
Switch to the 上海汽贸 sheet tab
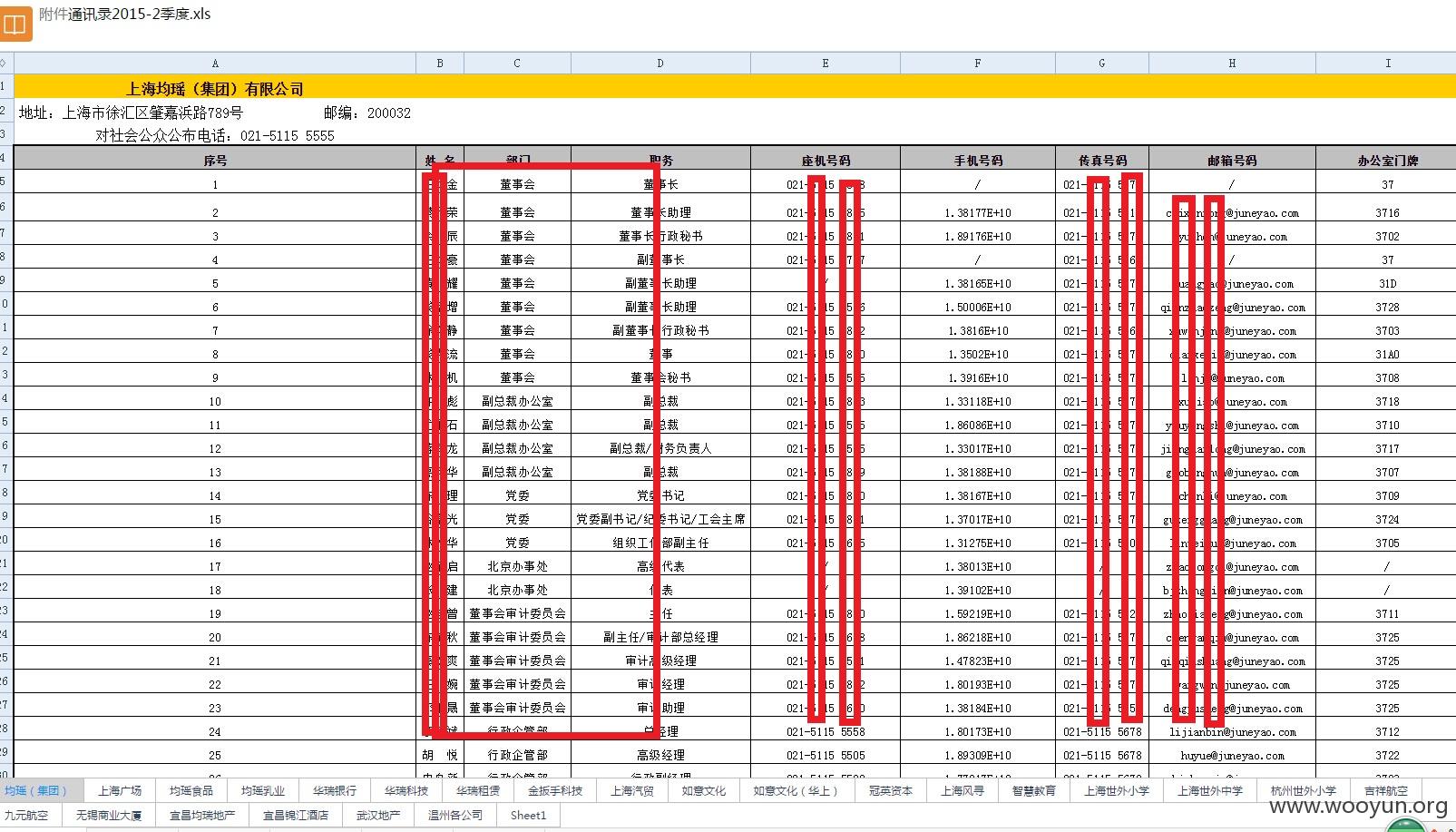pyautogui.click(x=632, y=790)
